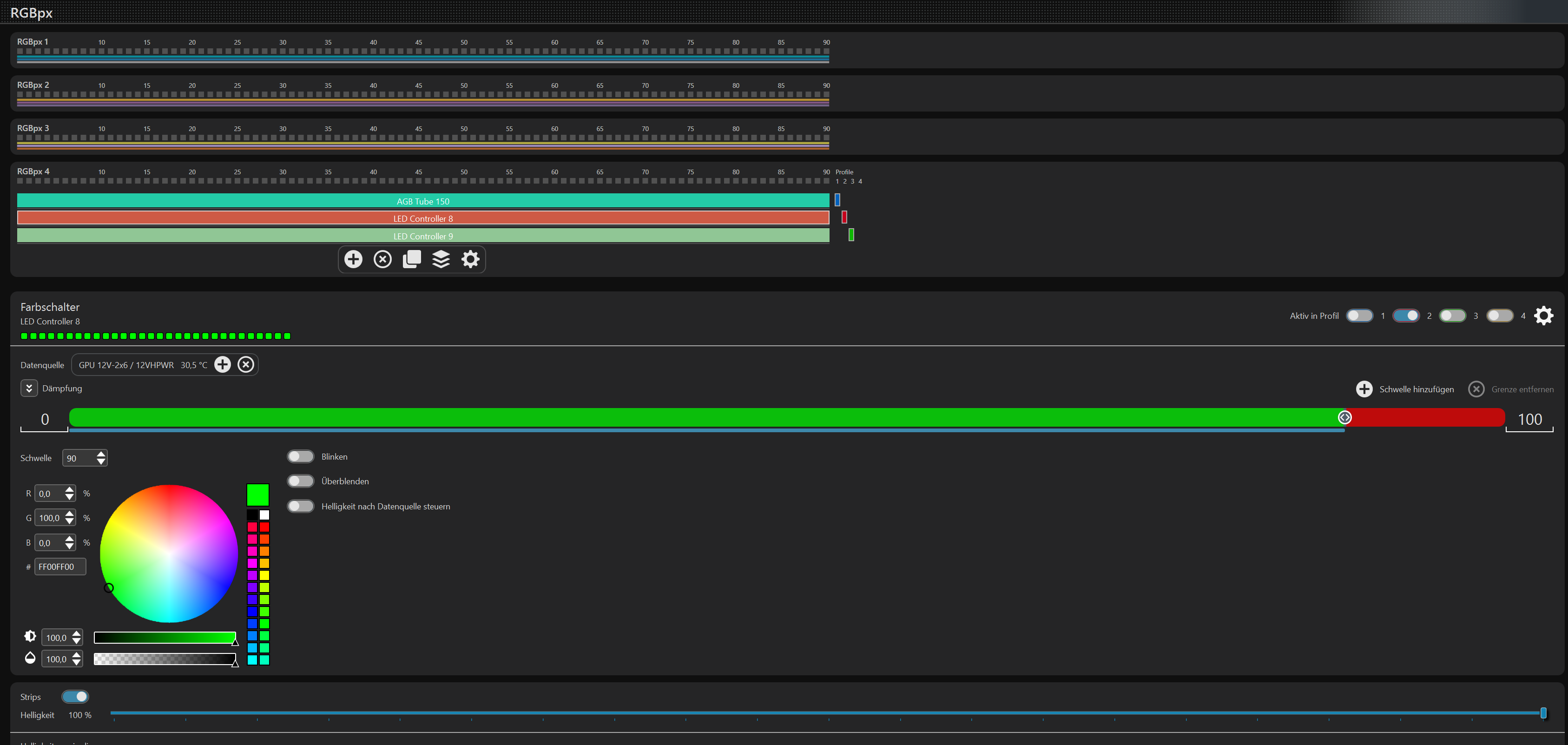Remove GPU 12V-2x6 data source
Viewport: 1568px width, 745px height.
click(246, 364)
